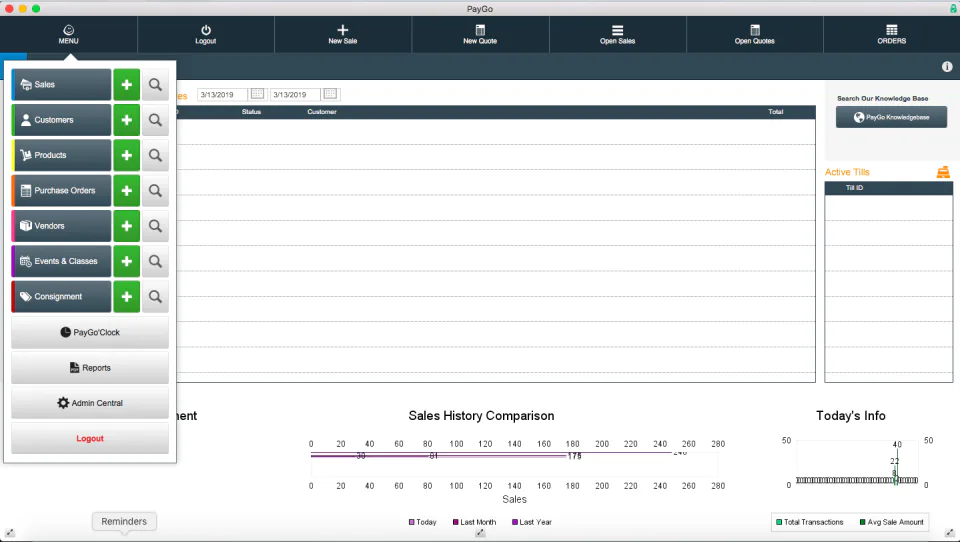Search products with magnifier icon
Image resolution: width=960 pixels, height=542 pixels.
[x=156, y=155]
